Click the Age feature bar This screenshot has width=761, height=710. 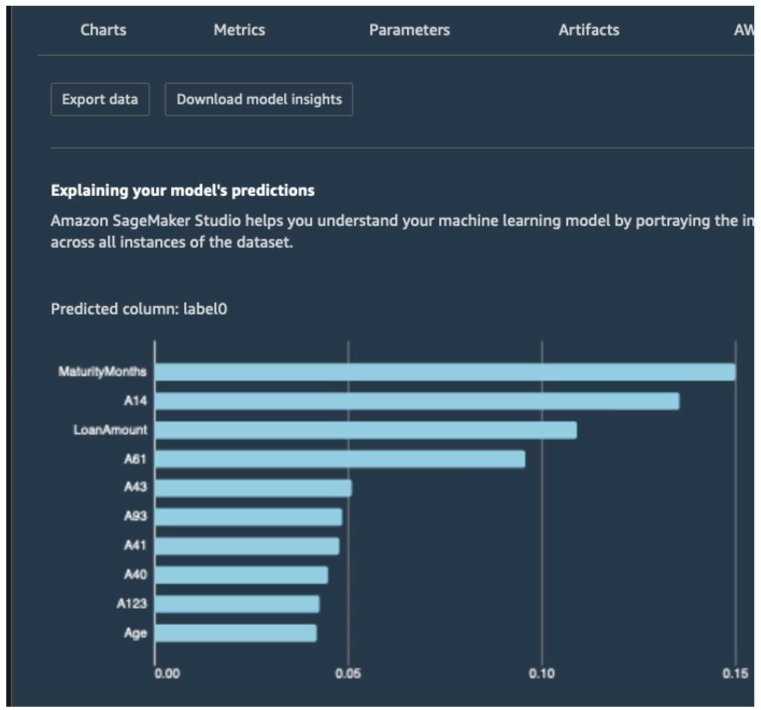tap(236, 633)
